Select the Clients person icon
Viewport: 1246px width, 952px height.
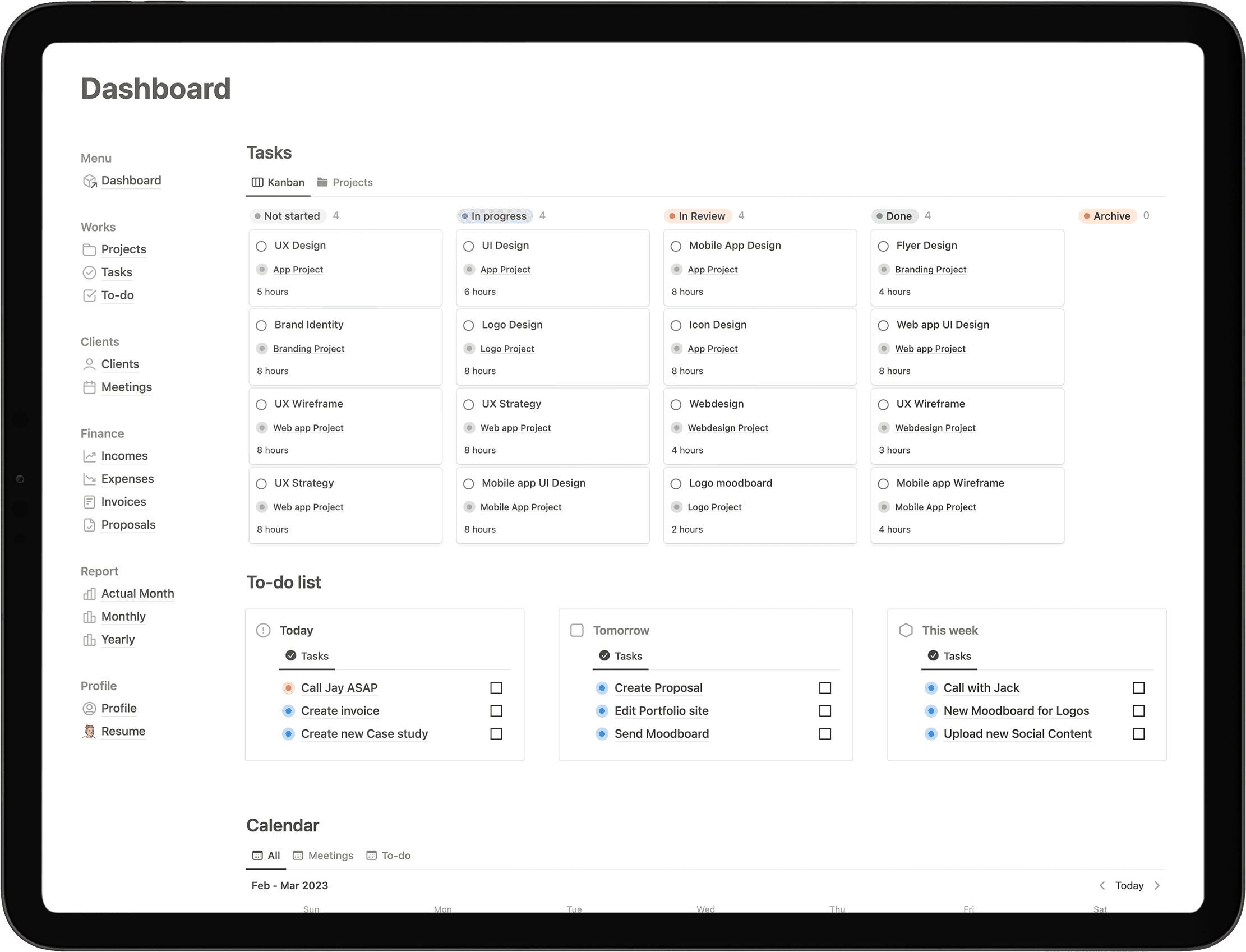90,364
